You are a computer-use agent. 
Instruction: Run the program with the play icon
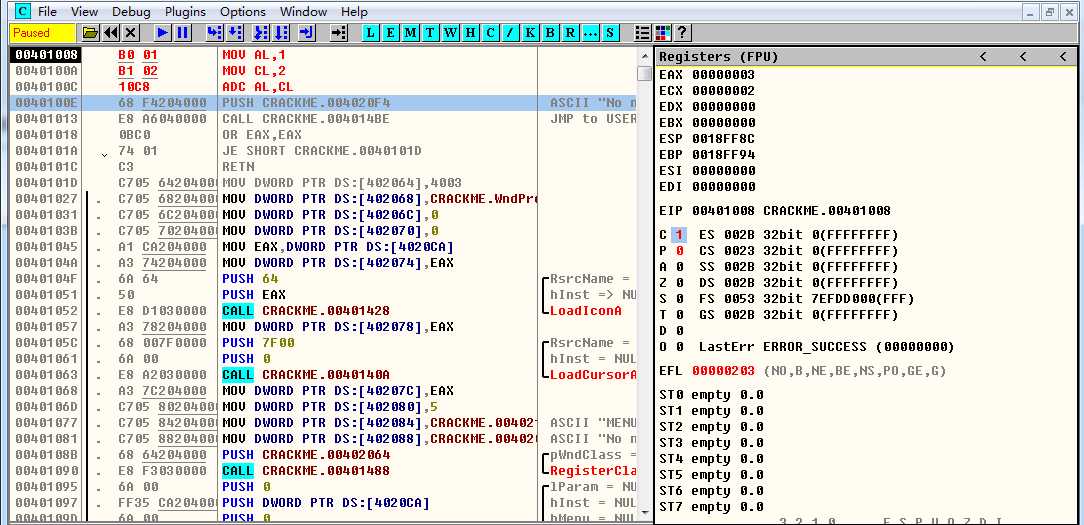(x=162, y=33)
